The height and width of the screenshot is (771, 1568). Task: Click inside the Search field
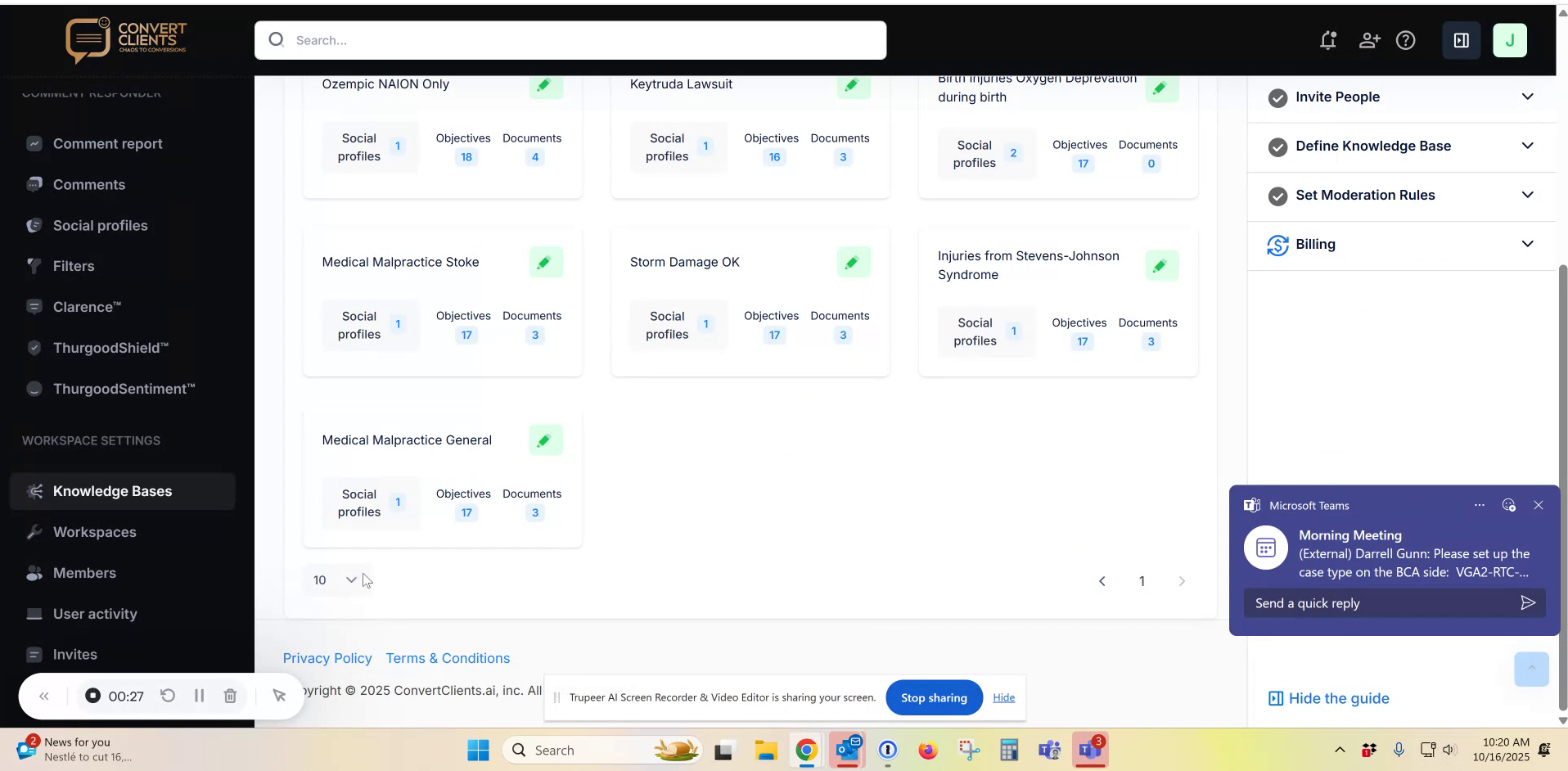pos(570,40)
